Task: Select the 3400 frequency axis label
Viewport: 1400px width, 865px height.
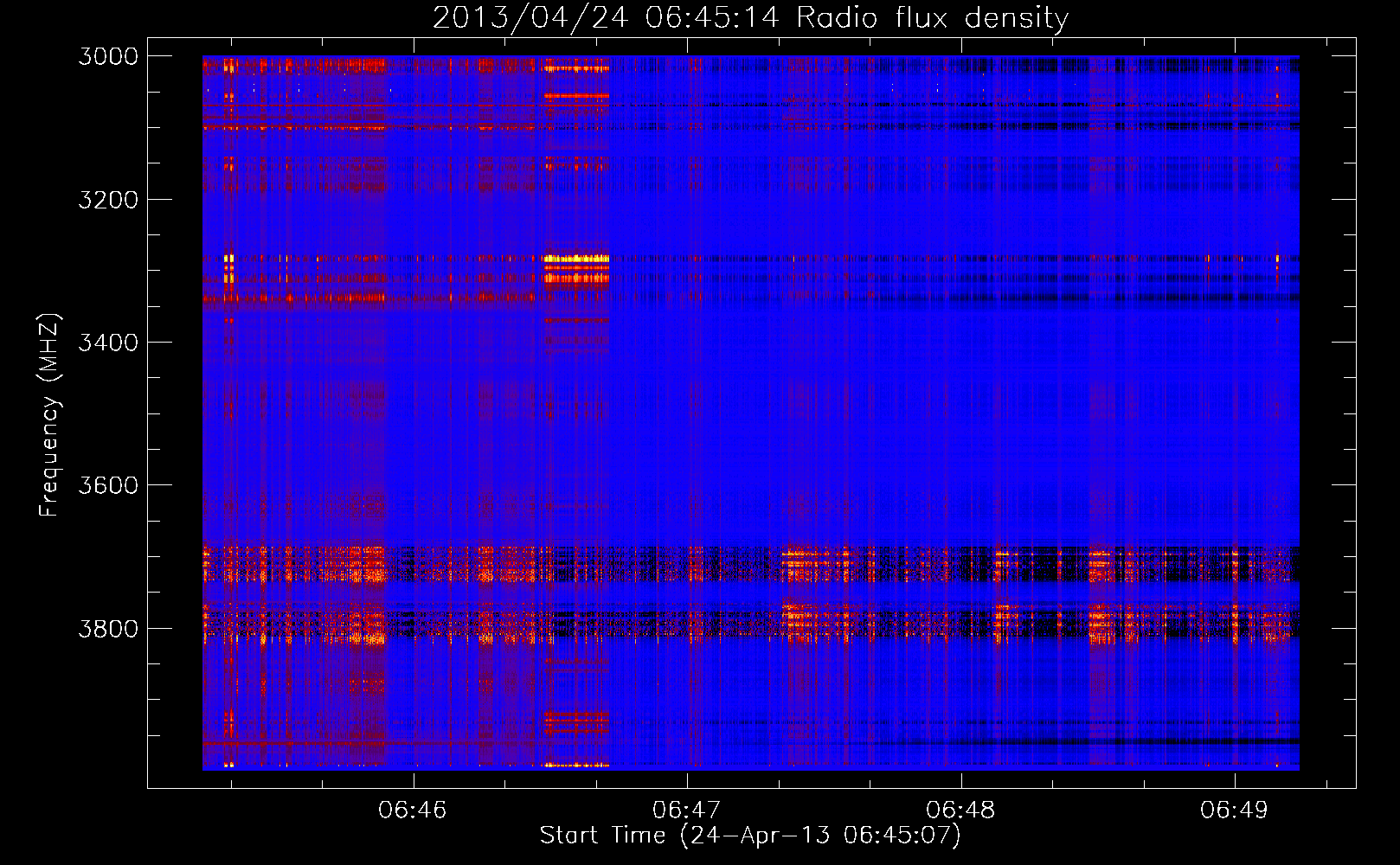Action: click(x=108, y=343)
